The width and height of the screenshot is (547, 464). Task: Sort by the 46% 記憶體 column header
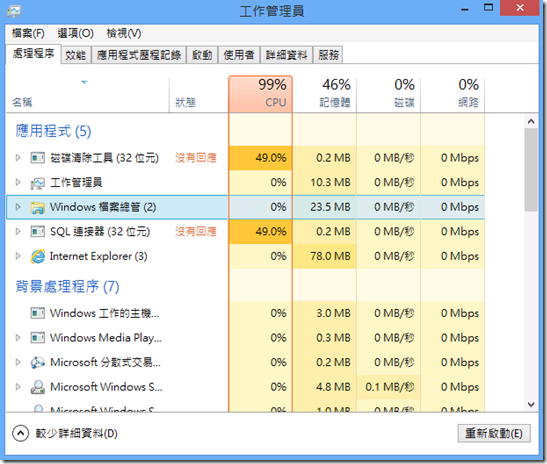point(324,95)
